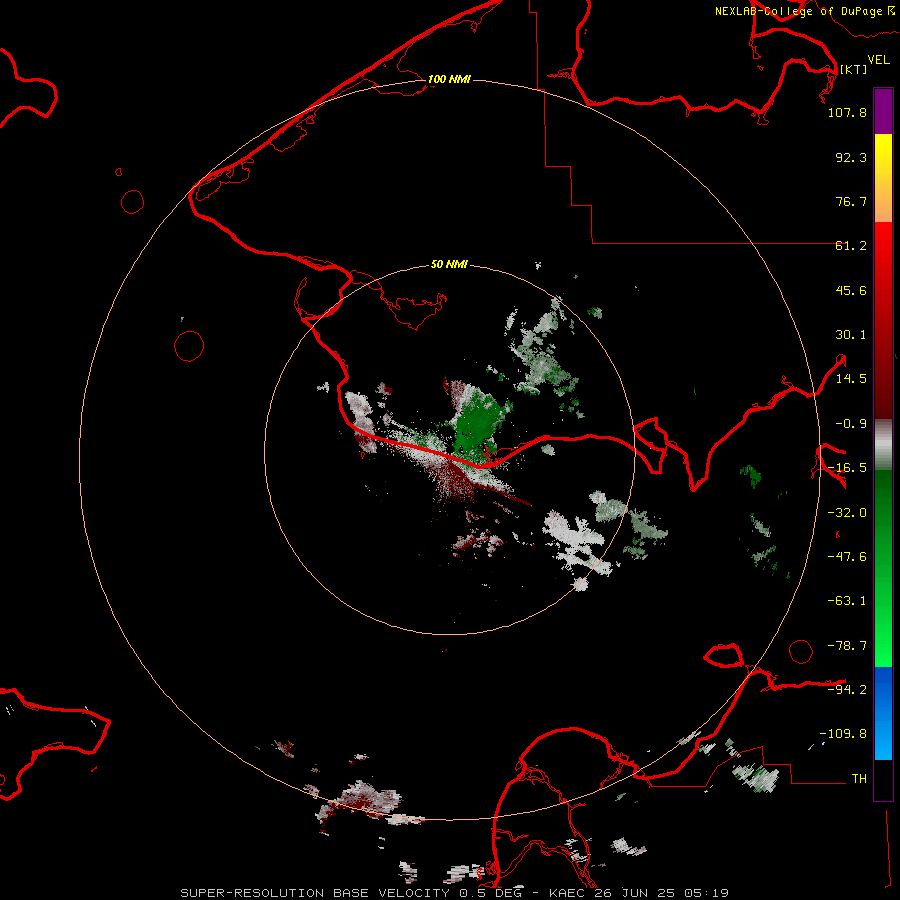Image resolution: width=900 pixels, height=900 pixels.
Task: Click the 14.5 velocity scale value
Action: (x=851, y=379)
